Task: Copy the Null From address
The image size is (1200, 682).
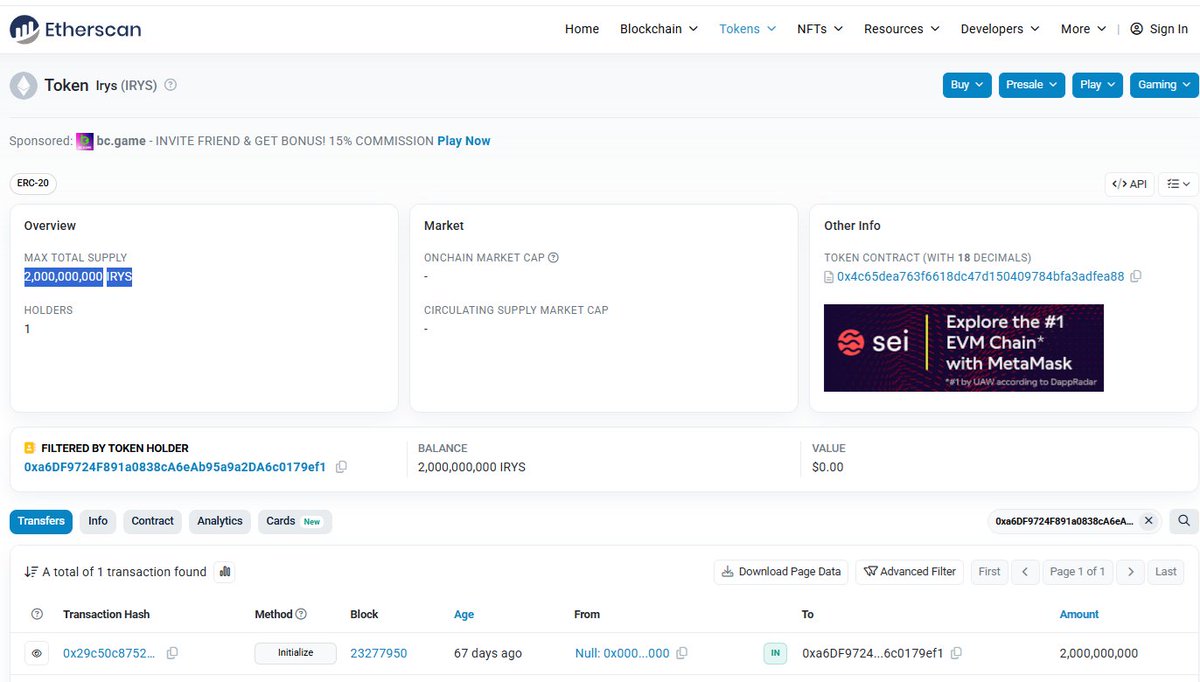Action: (x=682, y=653)
